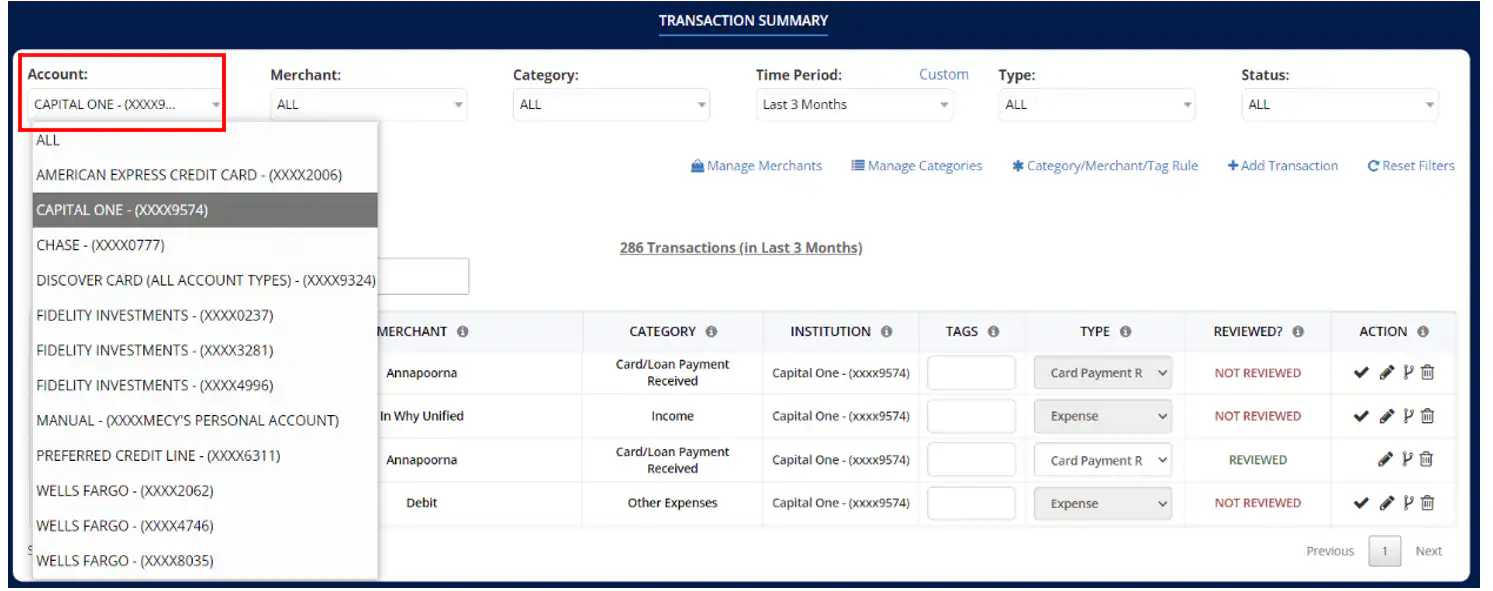
Task: Mark the first Annapoorna transaction as reviewed
Action: tap(1361, 372)
